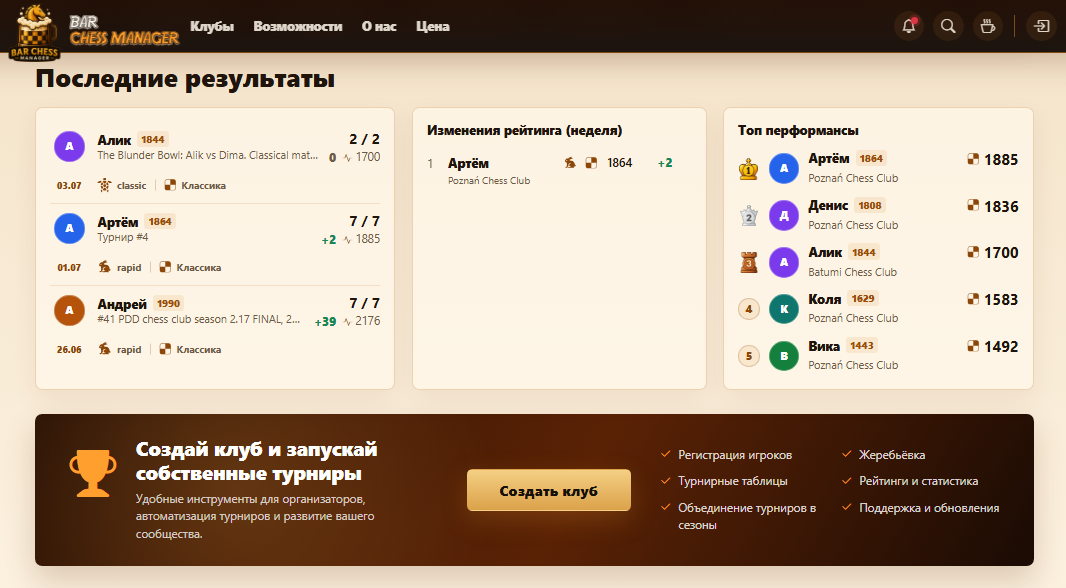Click the rapid rabbit icon for 01.07
Screen dimensions: 1066x588
click(104, 267)
